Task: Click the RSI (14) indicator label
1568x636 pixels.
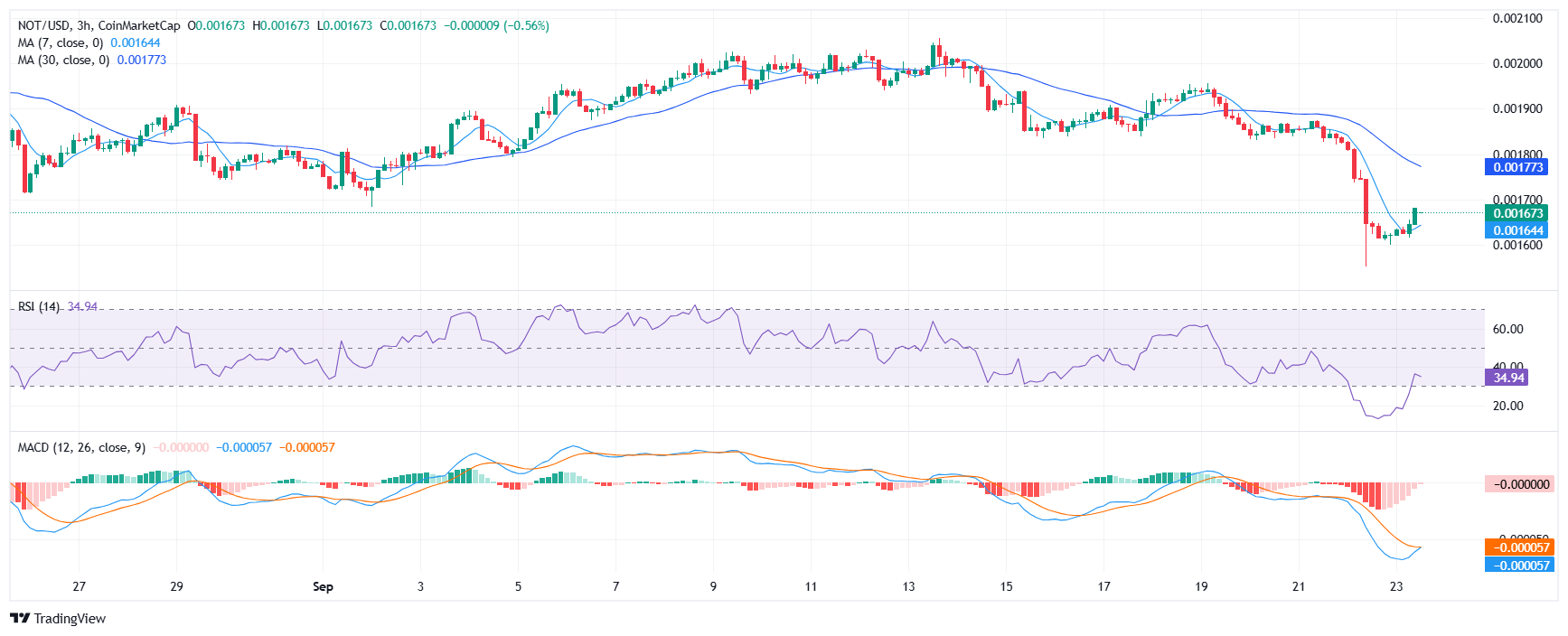Action: (38, 306)
